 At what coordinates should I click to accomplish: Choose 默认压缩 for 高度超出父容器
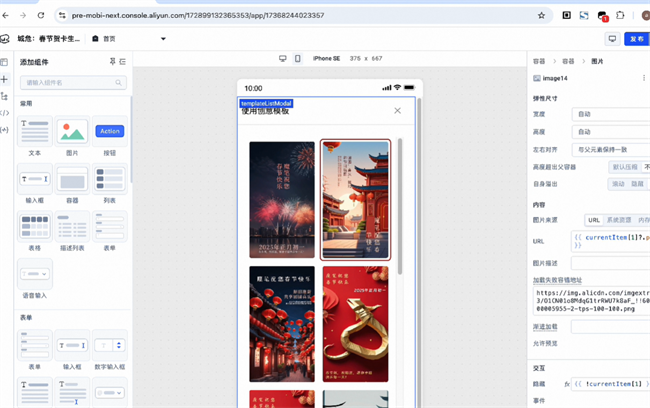625,167
